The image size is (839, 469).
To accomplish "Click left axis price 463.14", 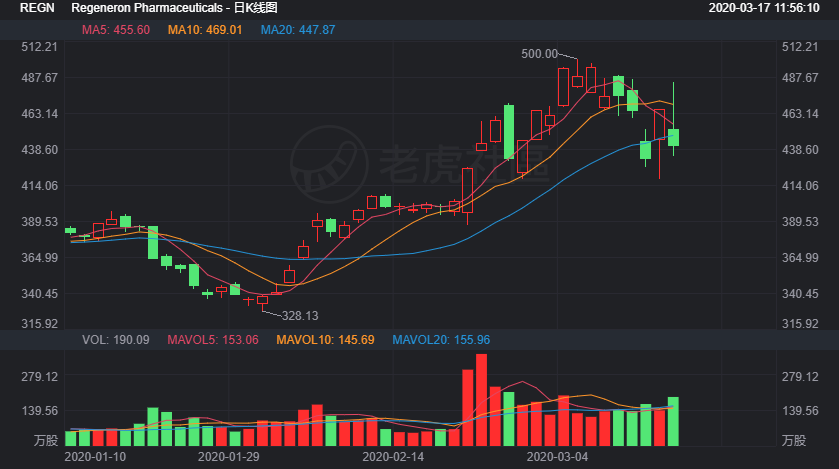I will (x=40, y=114).
